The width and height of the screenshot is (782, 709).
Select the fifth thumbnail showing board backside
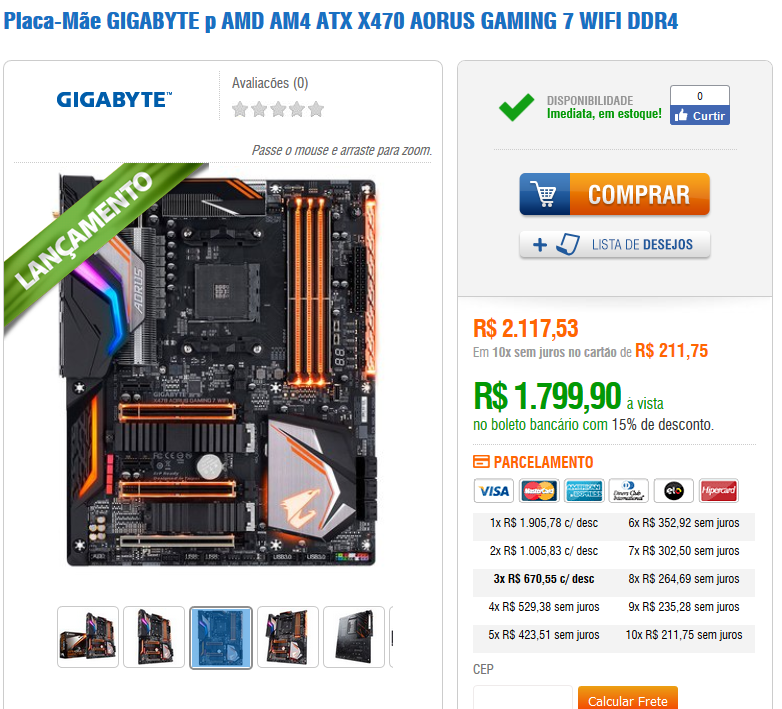tap(354, 637)
